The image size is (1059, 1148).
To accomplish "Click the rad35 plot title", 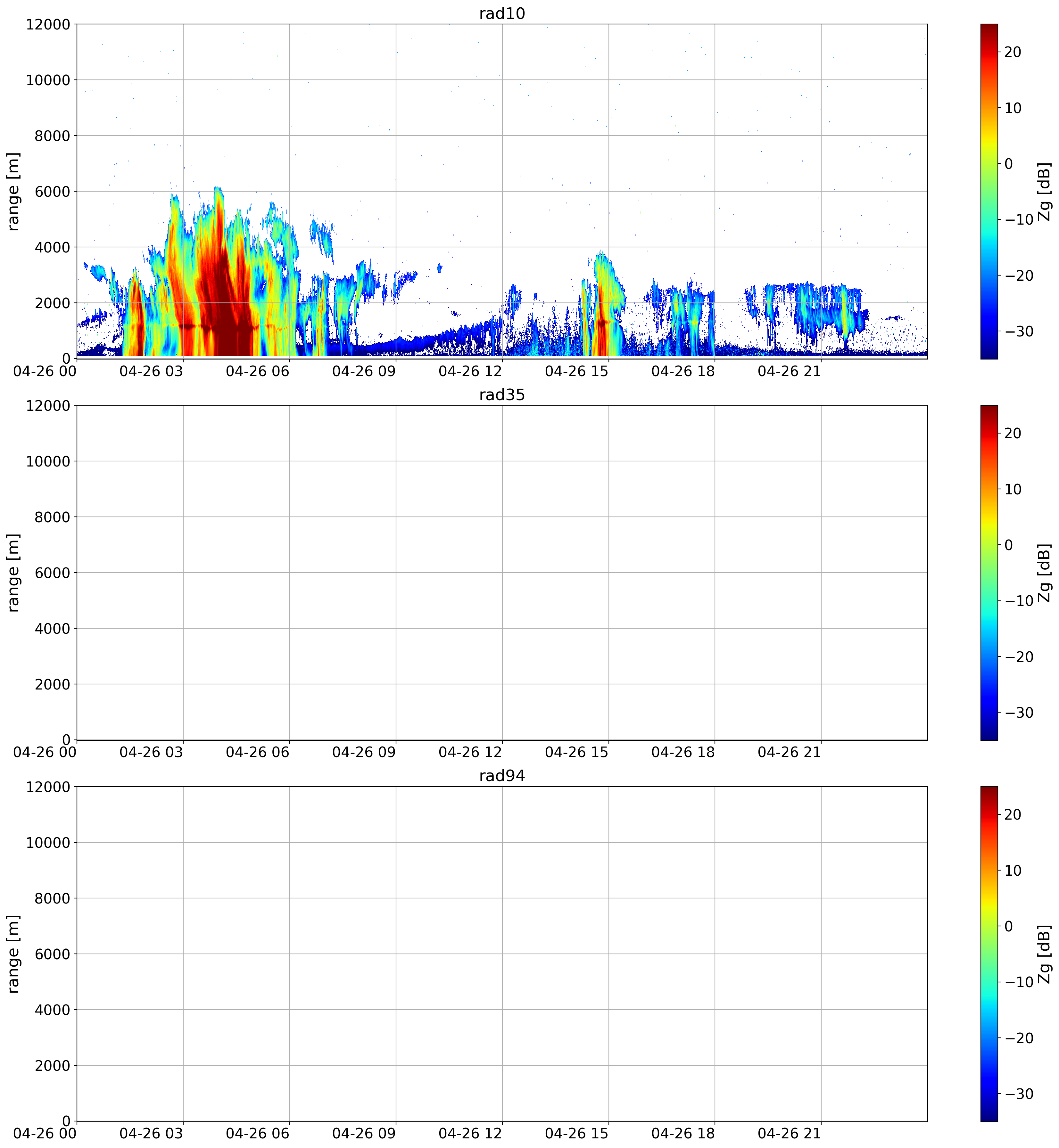I will pos(502,395).
